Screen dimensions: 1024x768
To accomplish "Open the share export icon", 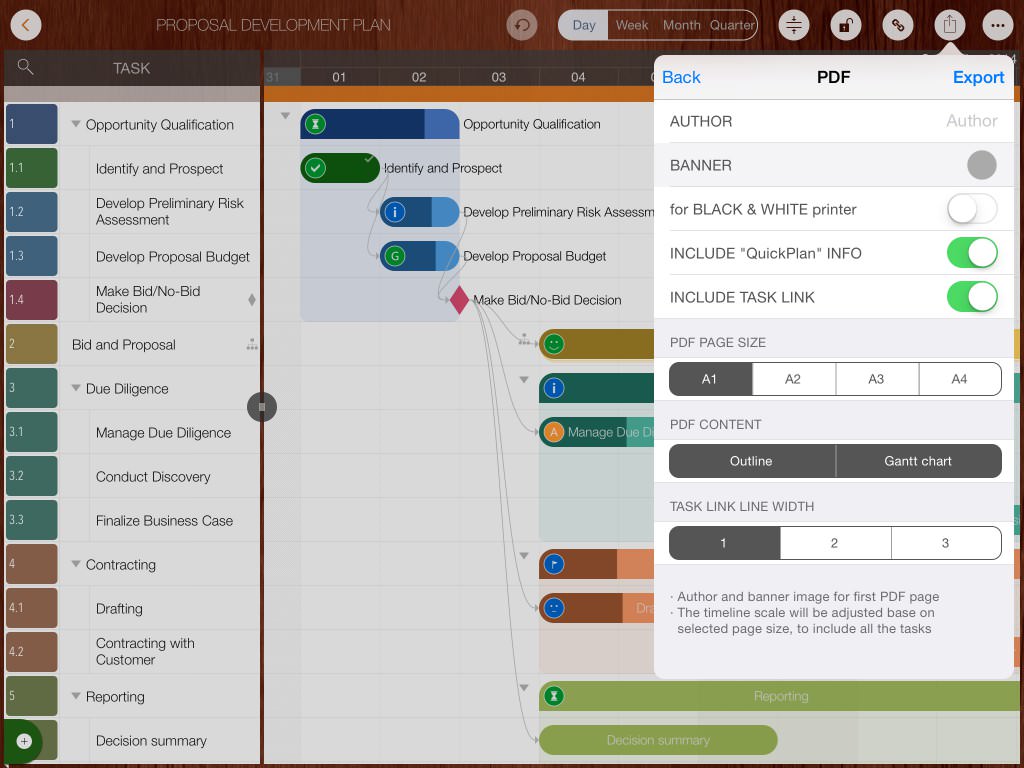I will 948,25.
